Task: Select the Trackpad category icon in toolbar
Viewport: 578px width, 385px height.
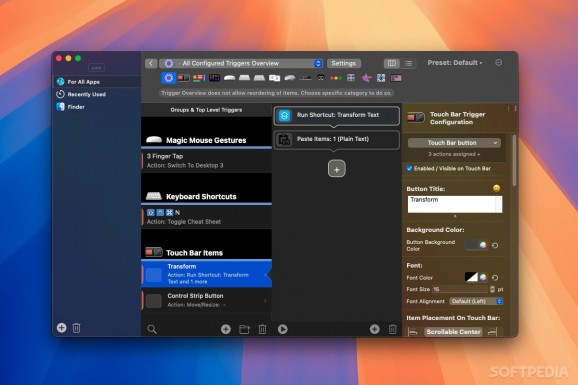Action: (x=244, y=78)
